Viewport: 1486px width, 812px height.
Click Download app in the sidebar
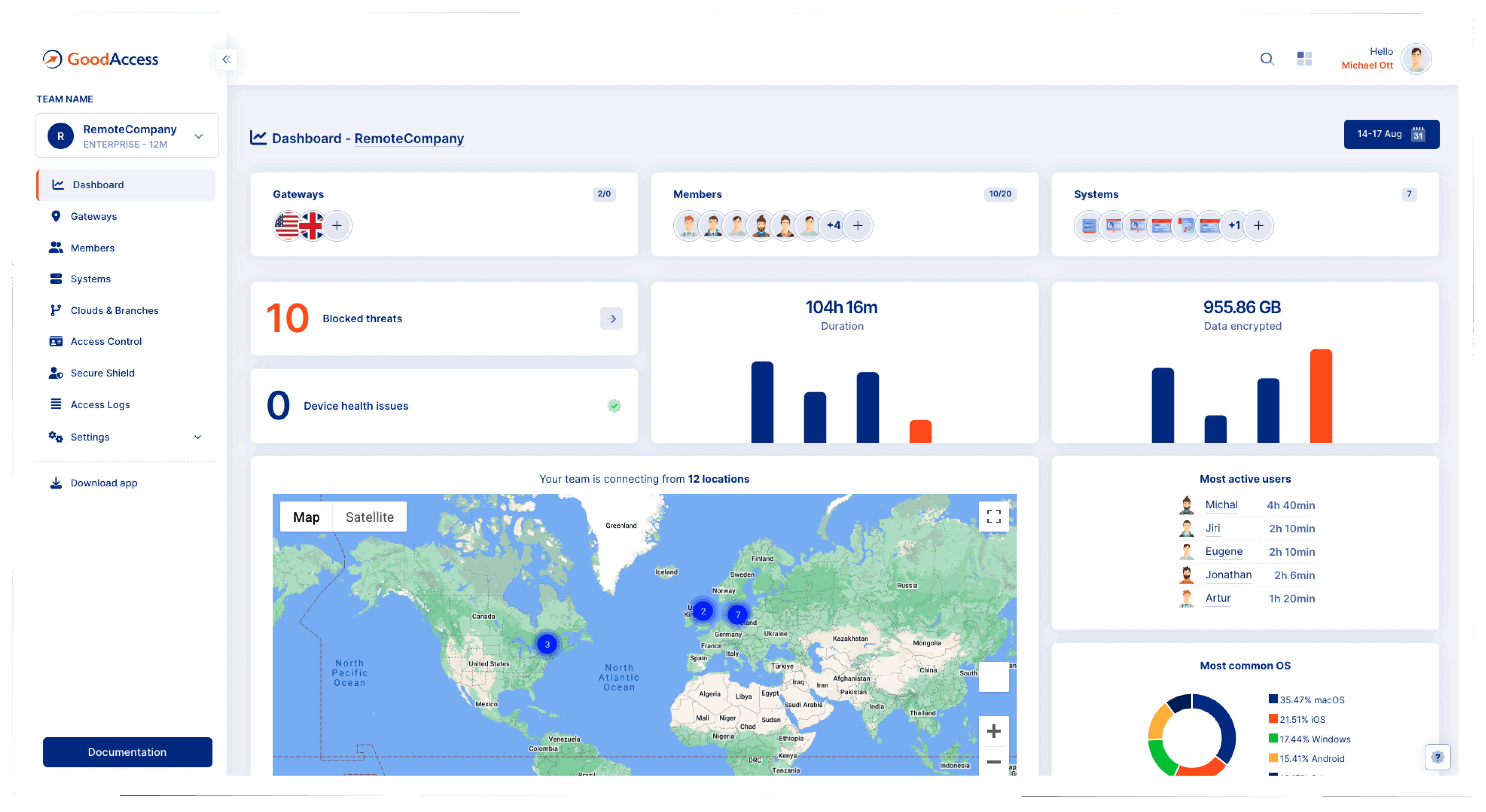104,483
